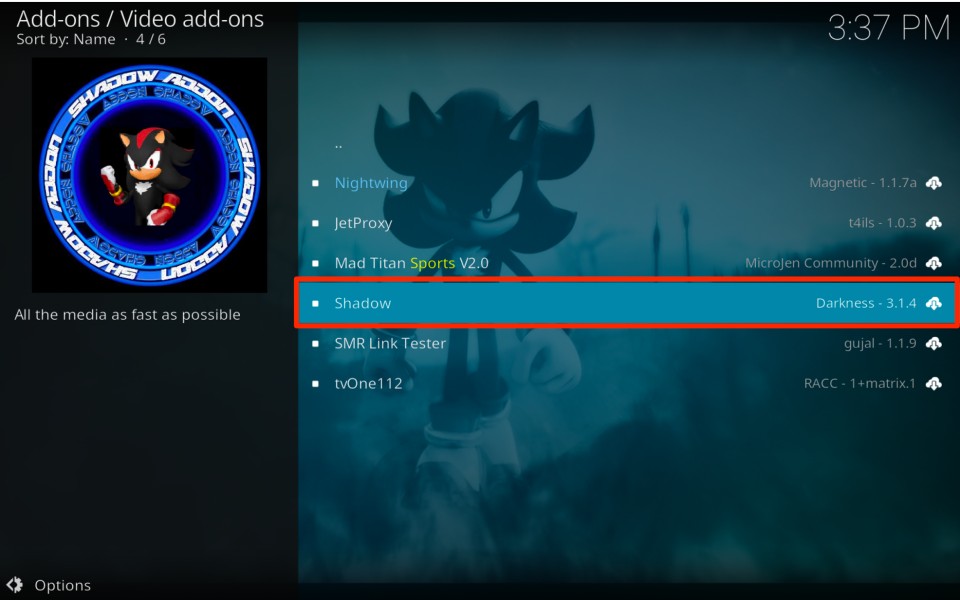
Task: Click the 3:37 PM clock
Action: [888, 28]
